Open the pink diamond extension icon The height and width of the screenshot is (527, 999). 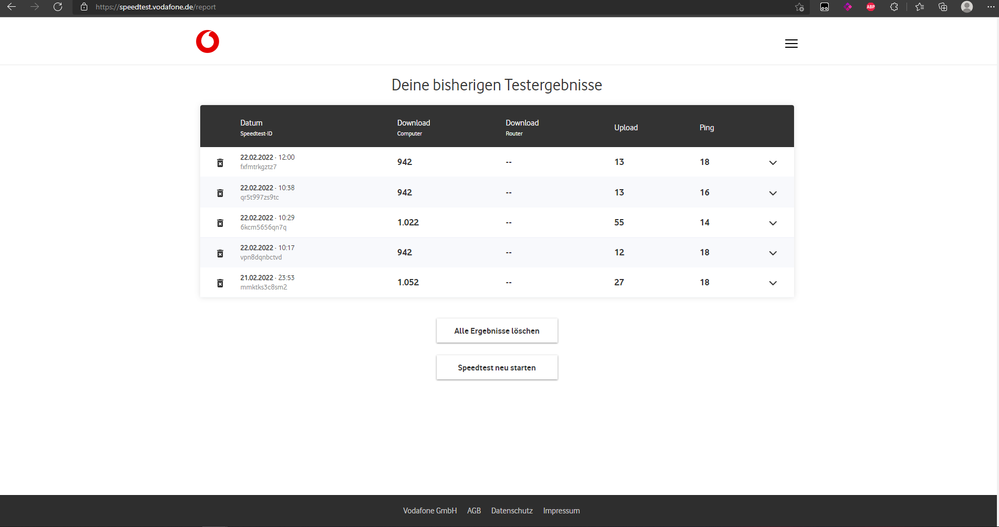coord(847,7)
